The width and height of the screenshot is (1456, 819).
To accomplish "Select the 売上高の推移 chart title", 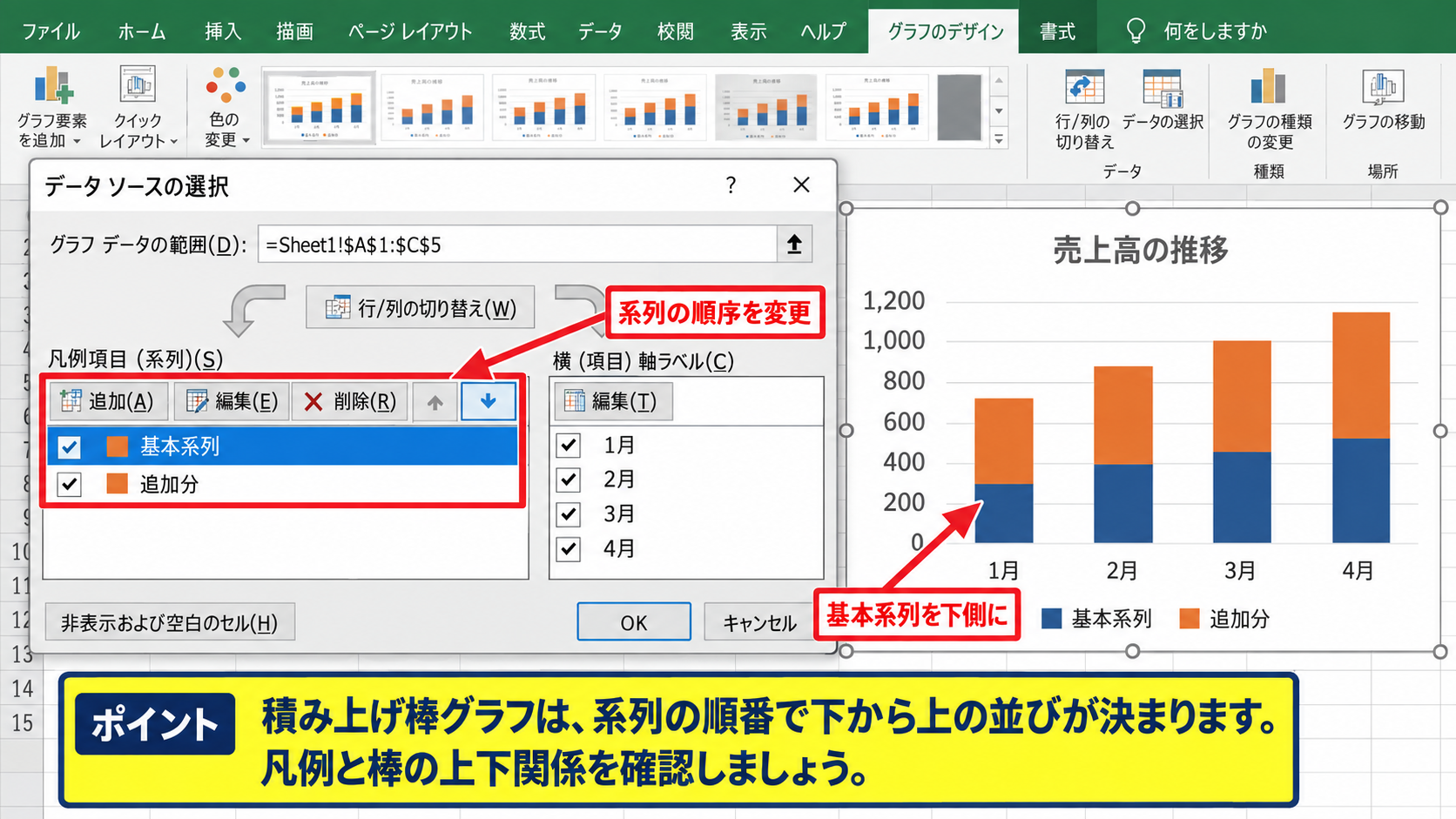I will 1140,251.
